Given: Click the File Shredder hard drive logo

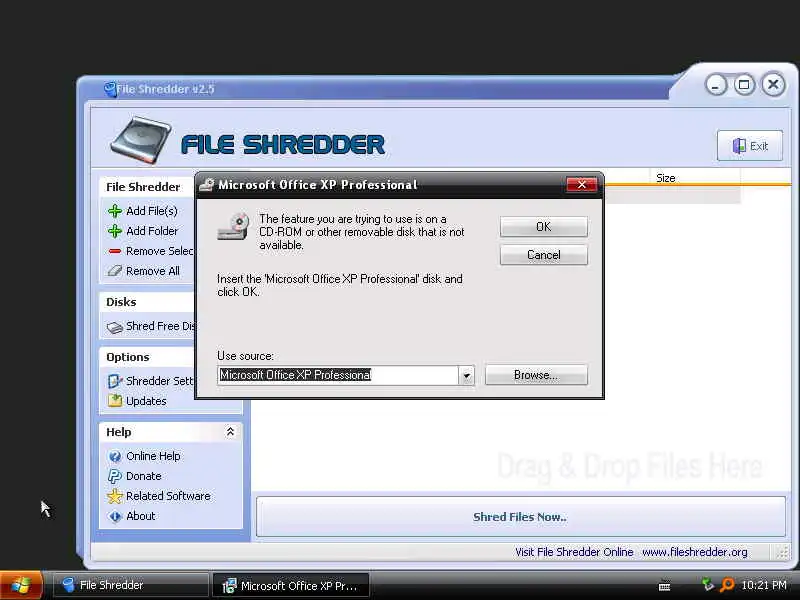Looking at the screenshot, I should [141, 140].
